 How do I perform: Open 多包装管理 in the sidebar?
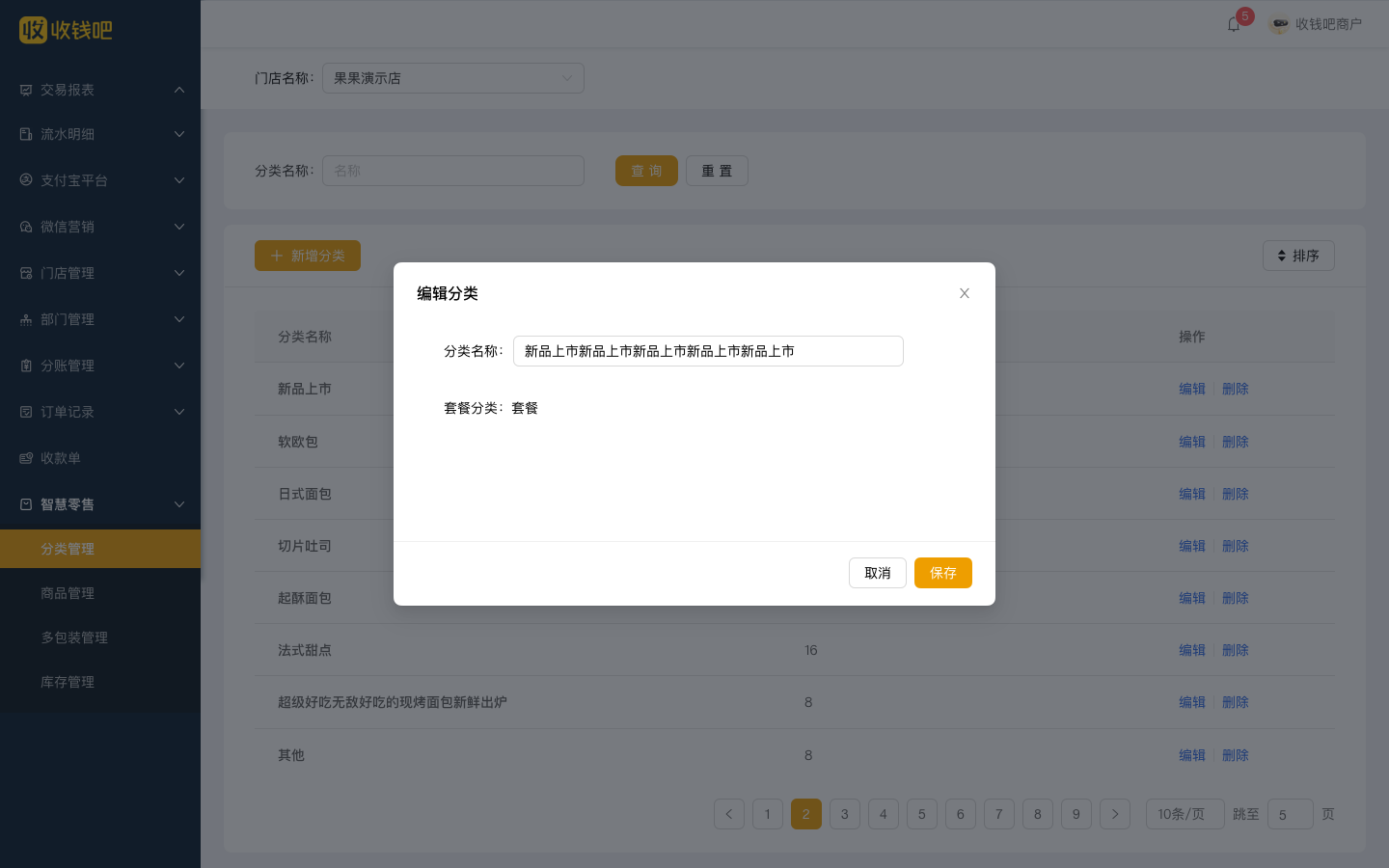click(x=100, y=637)
